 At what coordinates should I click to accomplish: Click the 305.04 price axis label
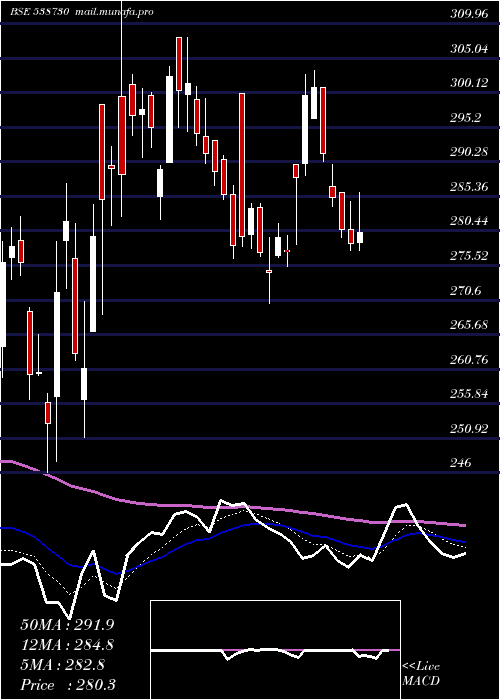pos(469,48)
